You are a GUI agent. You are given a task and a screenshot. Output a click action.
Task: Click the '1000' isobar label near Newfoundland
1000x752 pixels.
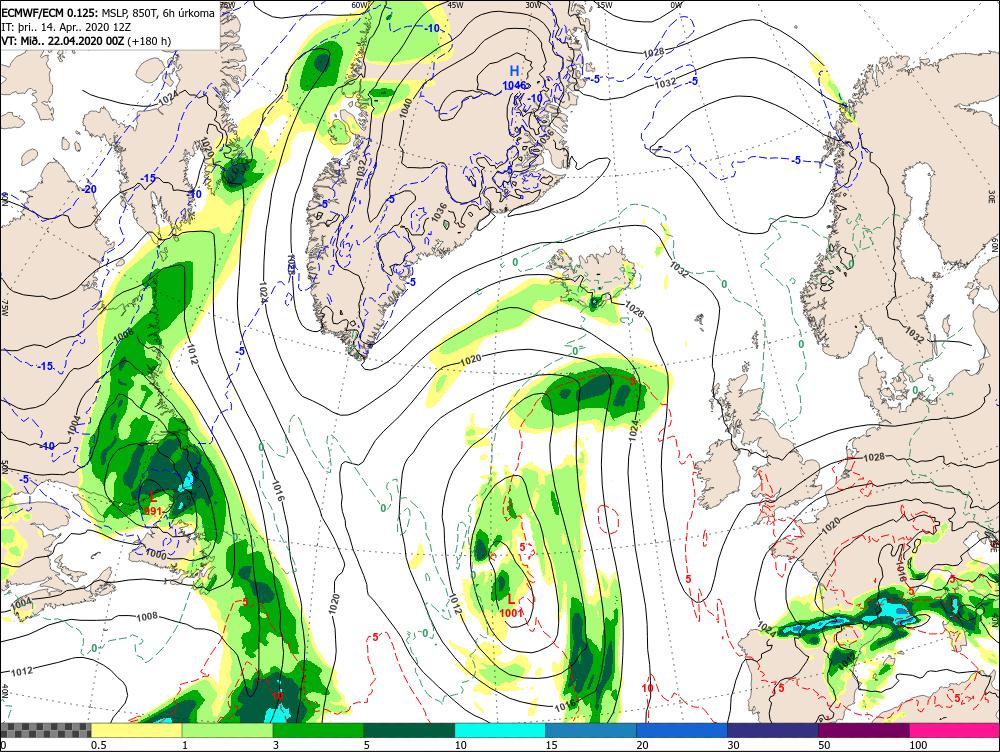156,554
